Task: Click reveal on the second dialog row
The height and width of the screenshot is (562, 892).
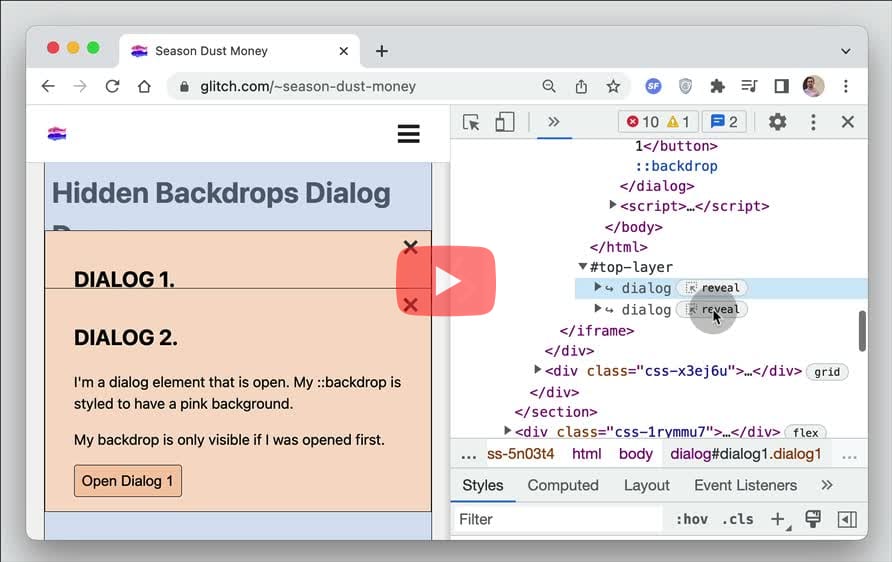Action: tap(712, 309)
